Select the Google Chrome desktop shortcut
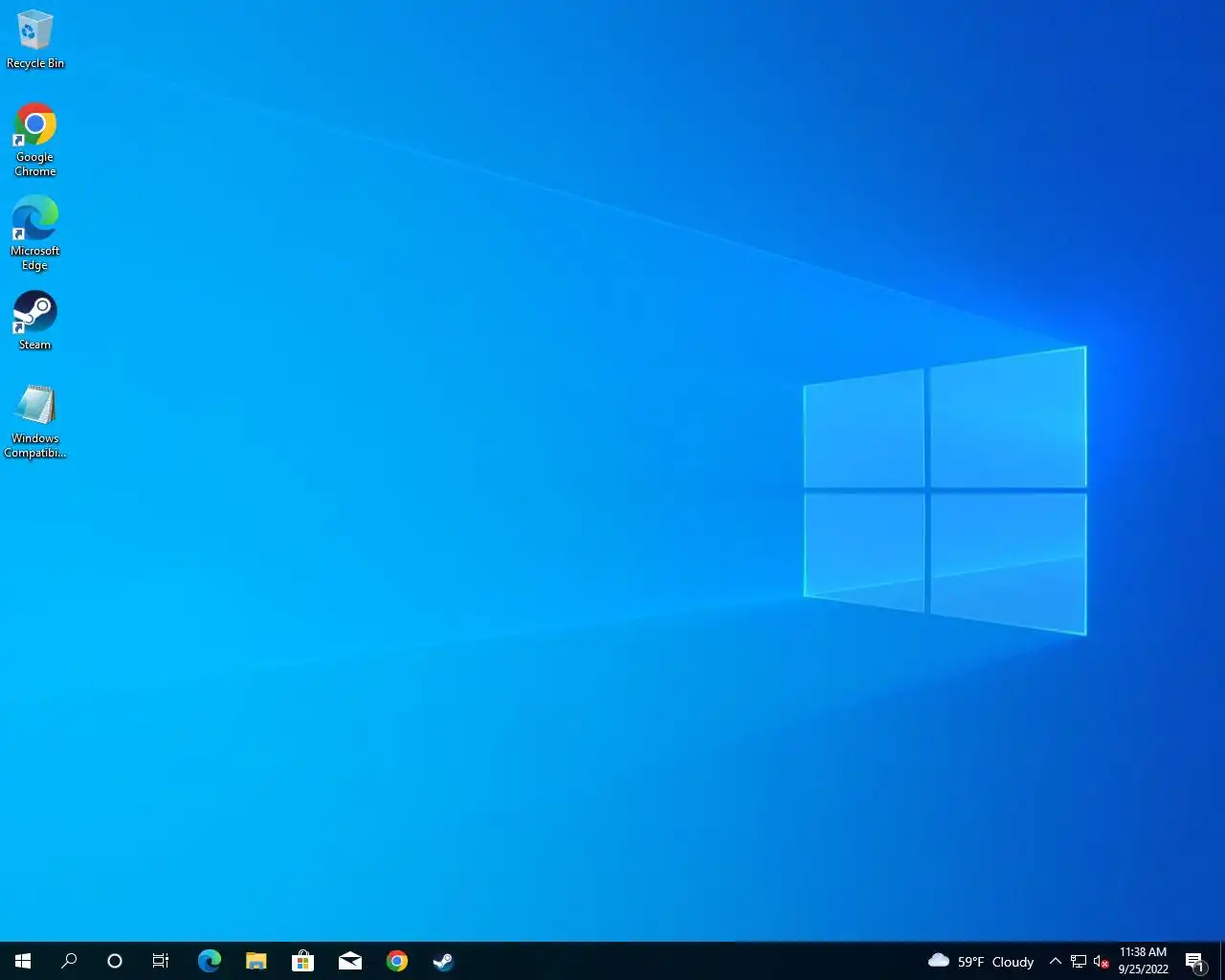Viewport: 1225px width, 980px height. pos(35,139)
